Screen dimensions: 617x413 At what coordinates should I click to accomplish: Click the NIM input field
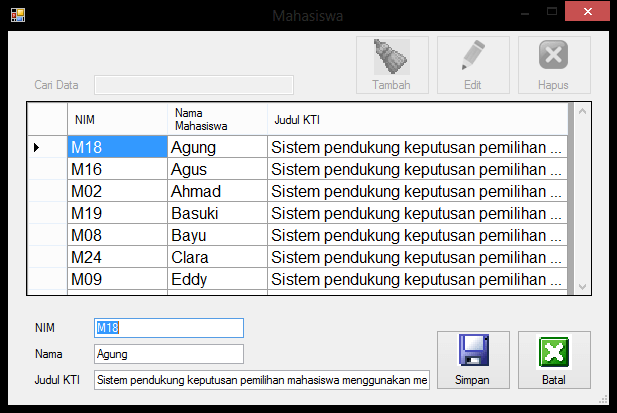coord(168,328)
